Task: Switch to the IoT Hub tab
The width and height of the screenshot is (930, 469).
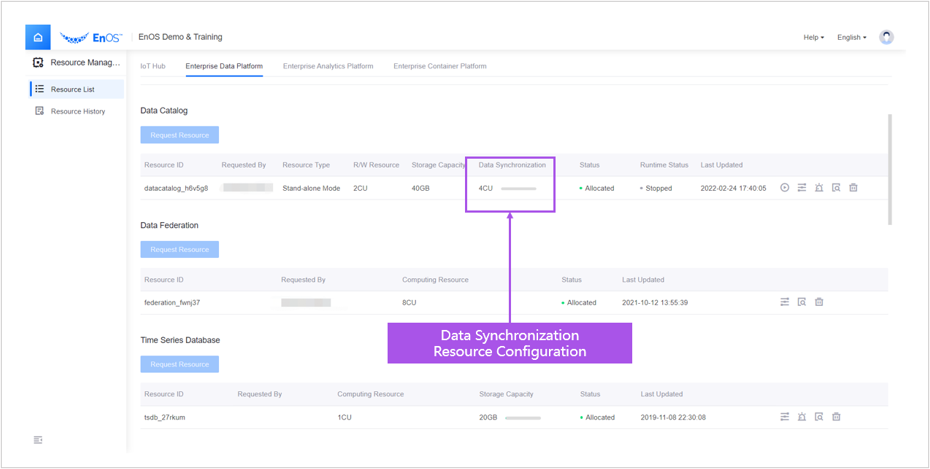Action: tap(152, 67)
